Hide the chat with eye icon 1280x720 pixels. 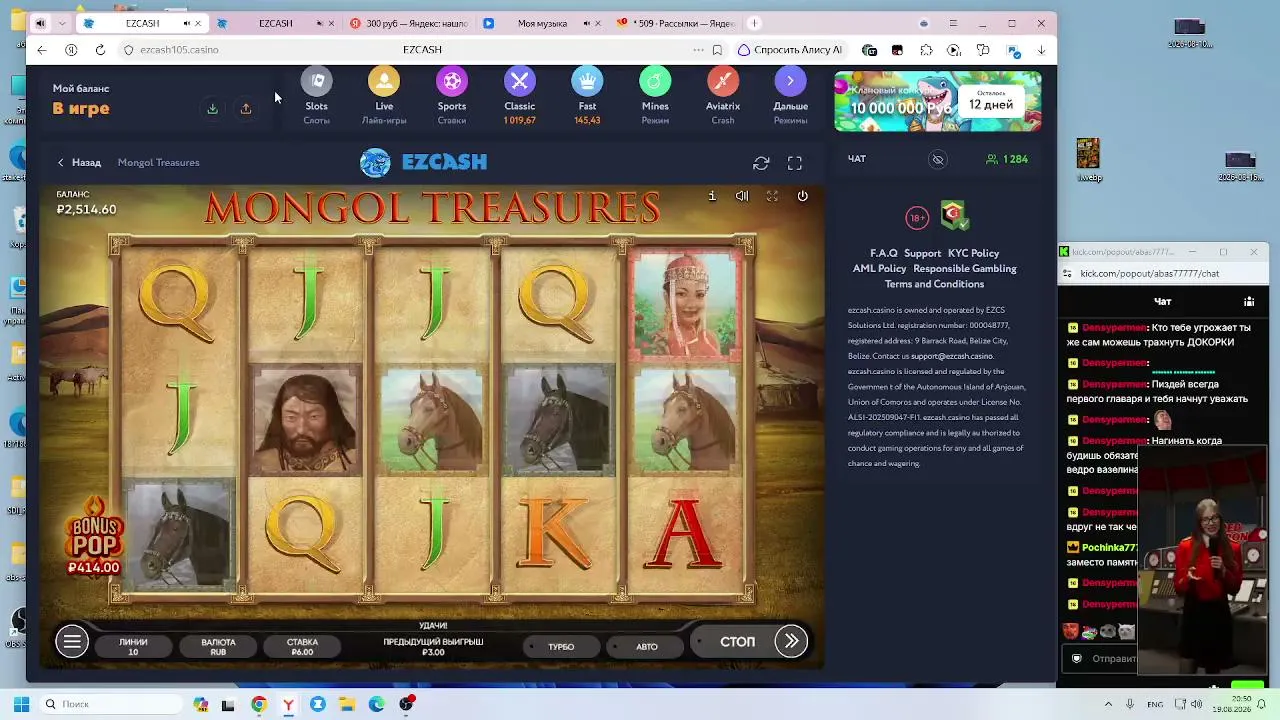click(x=938, y=159)
